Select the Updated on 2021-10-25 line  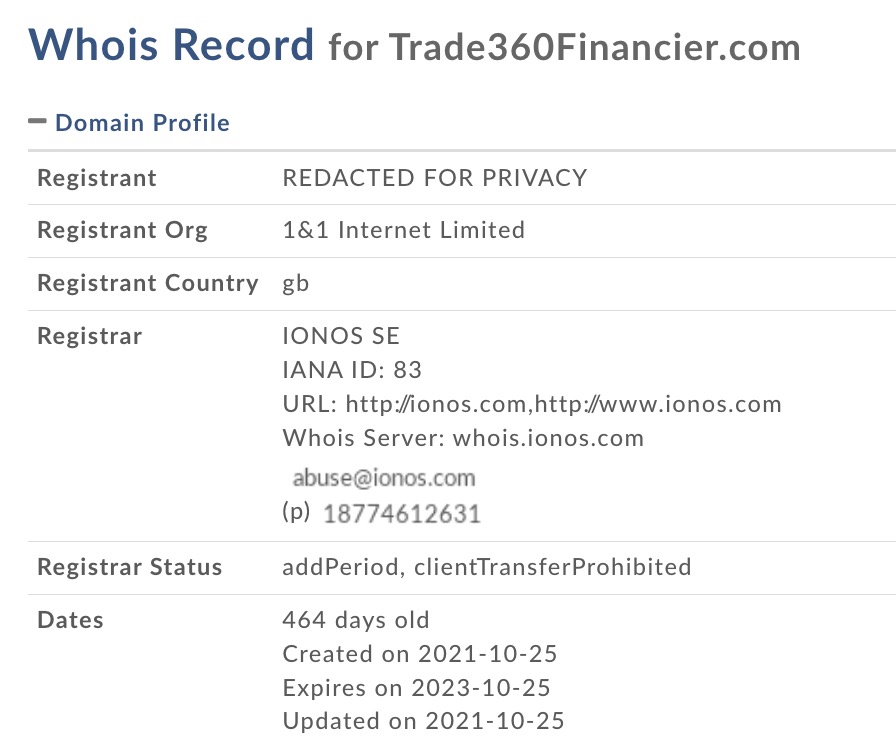[423, 721]
